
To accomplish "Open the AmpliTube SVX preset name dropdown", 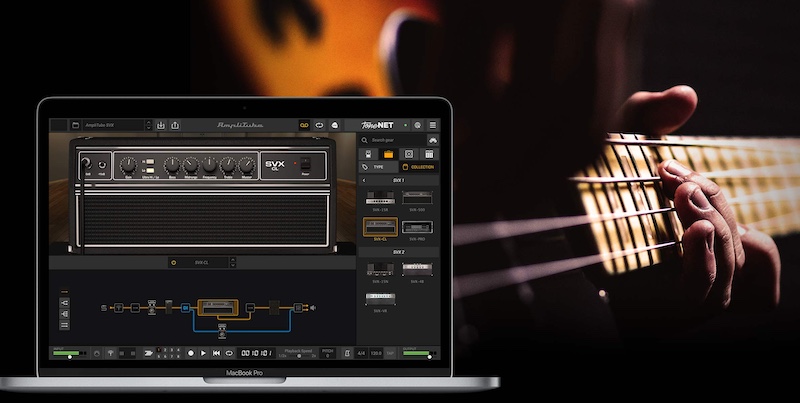I will coord(114,125).
